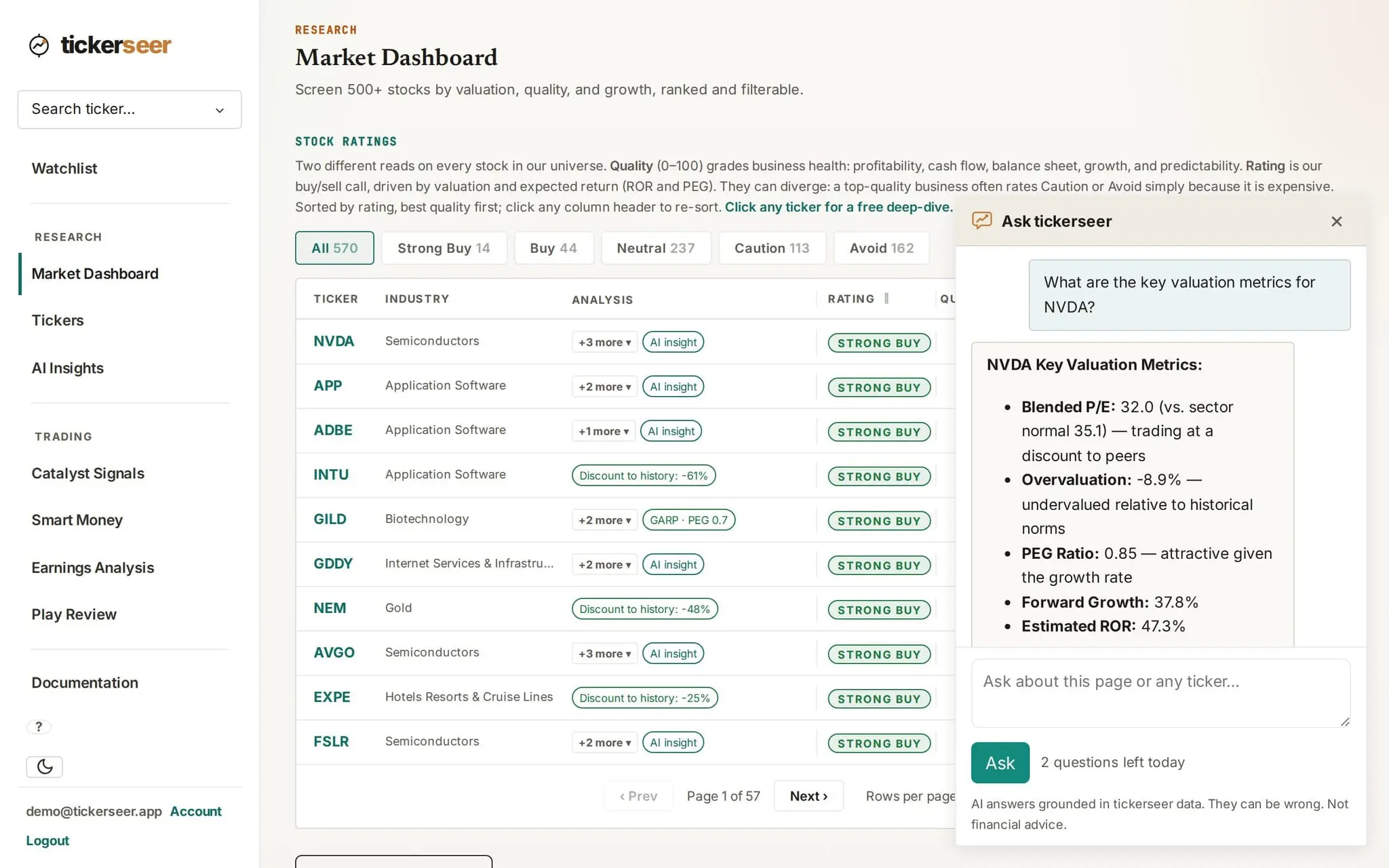
Task: Focus the Ask about this page text box
Action: [x=1160, y=693]
